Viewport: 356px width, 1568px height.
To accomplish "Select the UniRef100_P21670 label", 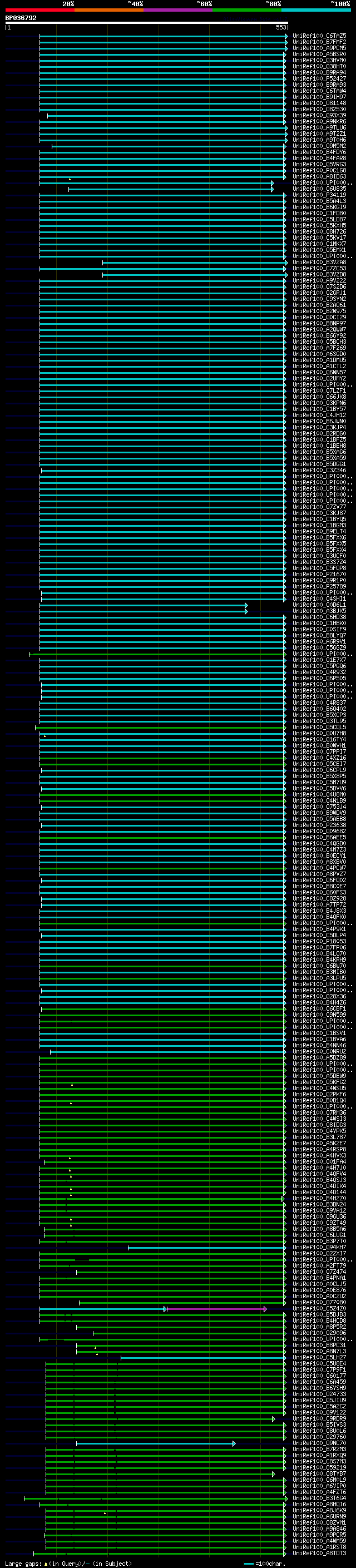I will click(319, 575).
